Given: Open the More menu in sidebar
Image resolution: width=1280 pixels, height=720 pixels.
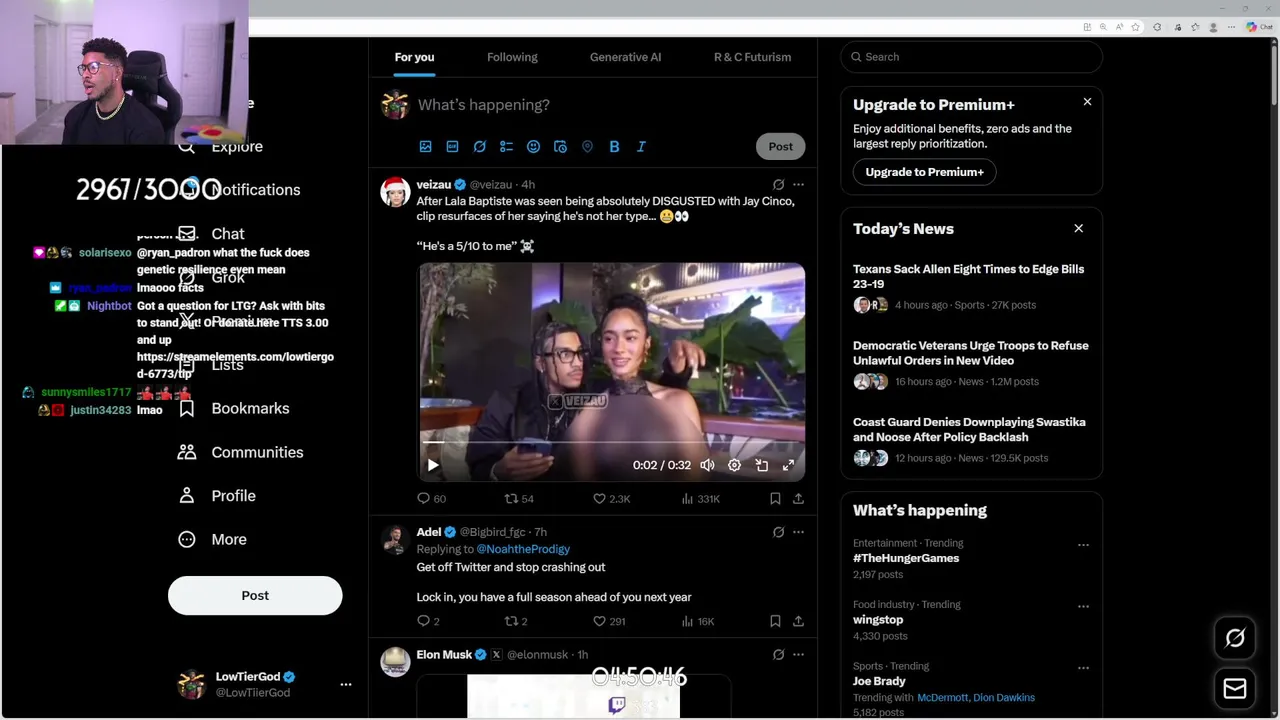Looking at the screenshot, I should [x=212, y=540].
